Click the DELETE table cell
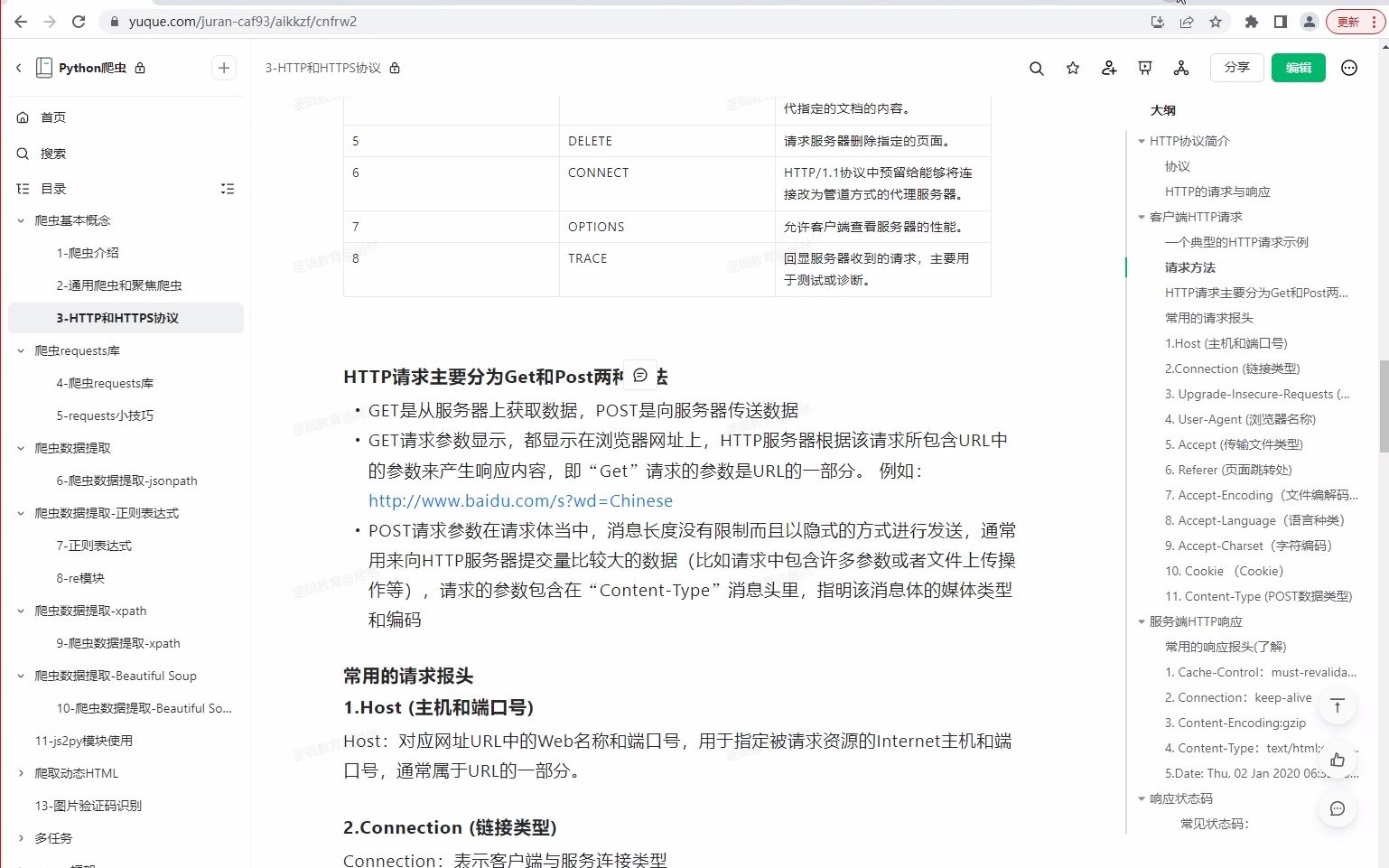 pos(667,141)
